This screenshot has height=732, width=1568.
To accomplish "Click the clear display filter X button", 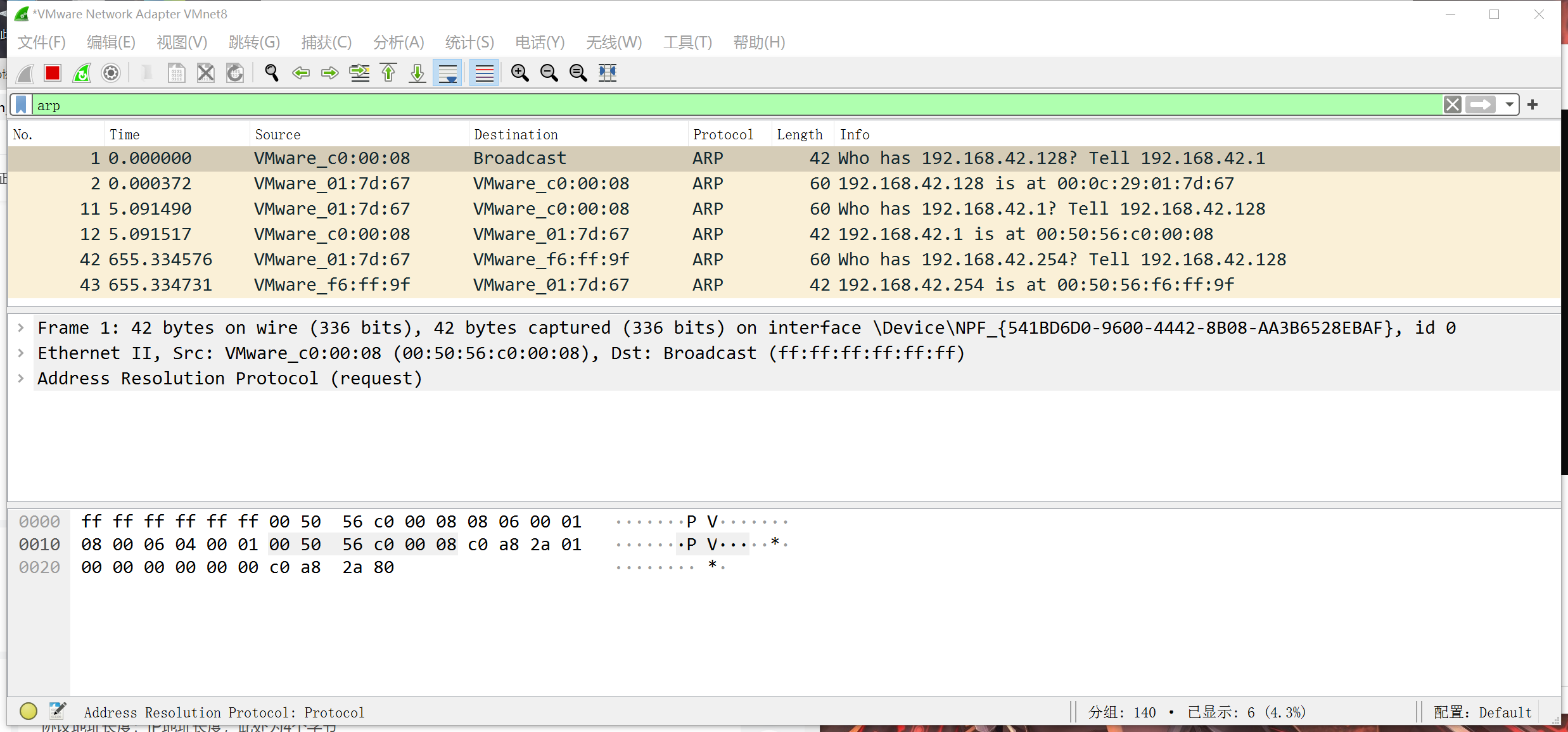I will point(1454,105).
